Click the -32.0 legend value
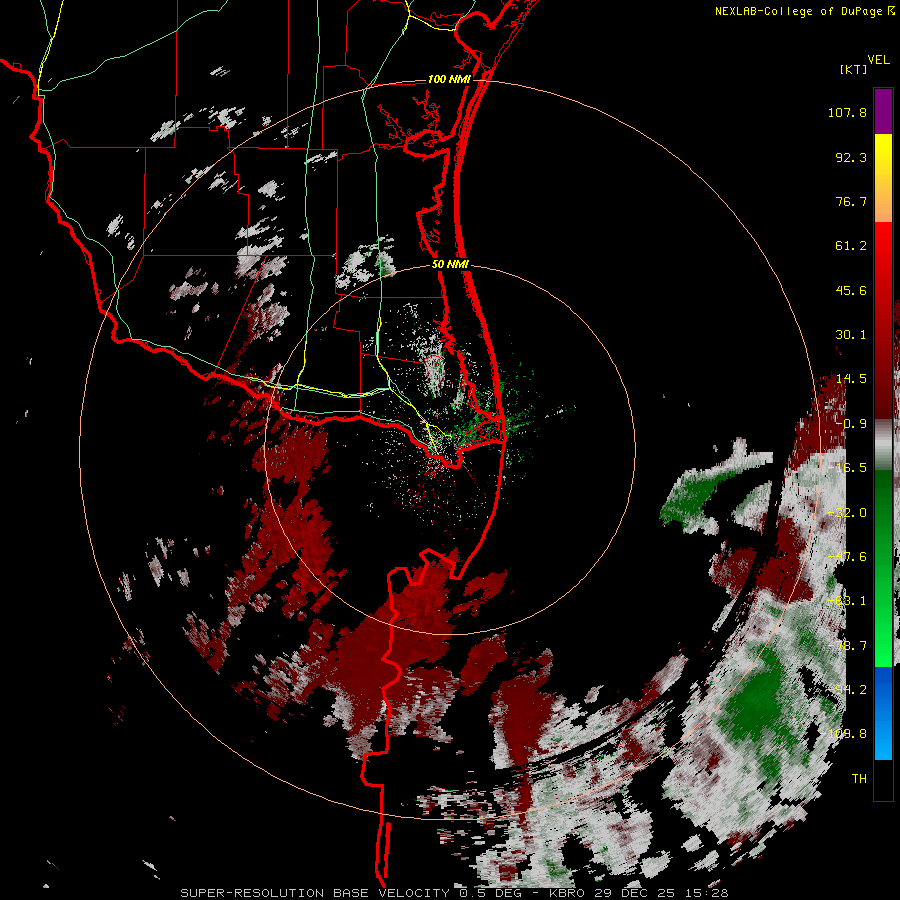900x900 pixels. (x=847, y=513)
